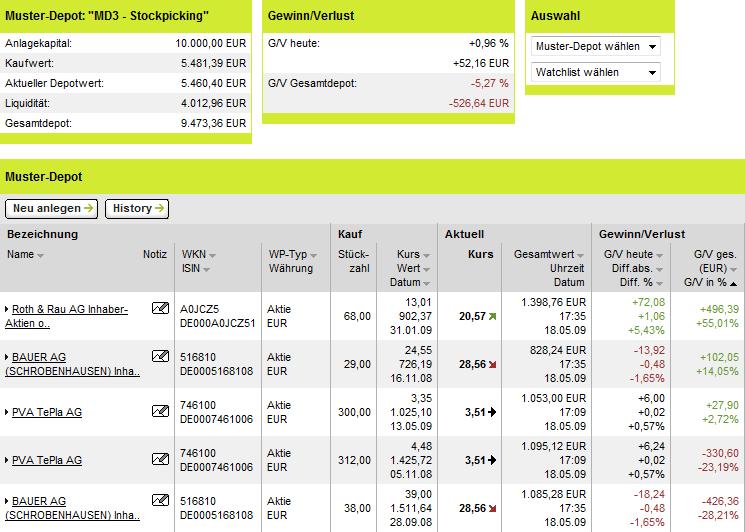Expand the PVA TePla row with 300,00 shares
Viewport: 745px width, 532px height.
pos(7,412)
